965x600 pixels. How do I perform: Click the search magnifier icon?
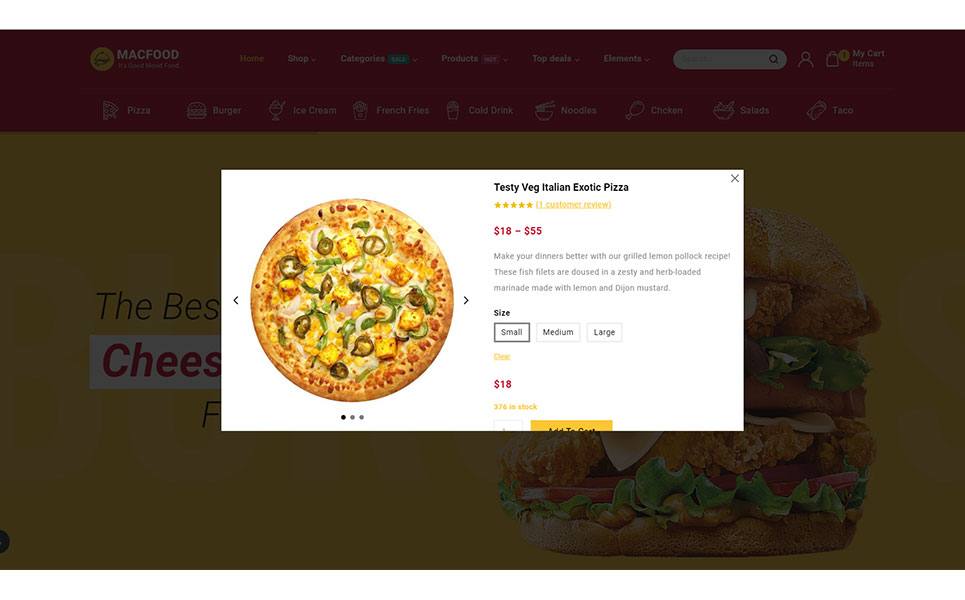773,59
